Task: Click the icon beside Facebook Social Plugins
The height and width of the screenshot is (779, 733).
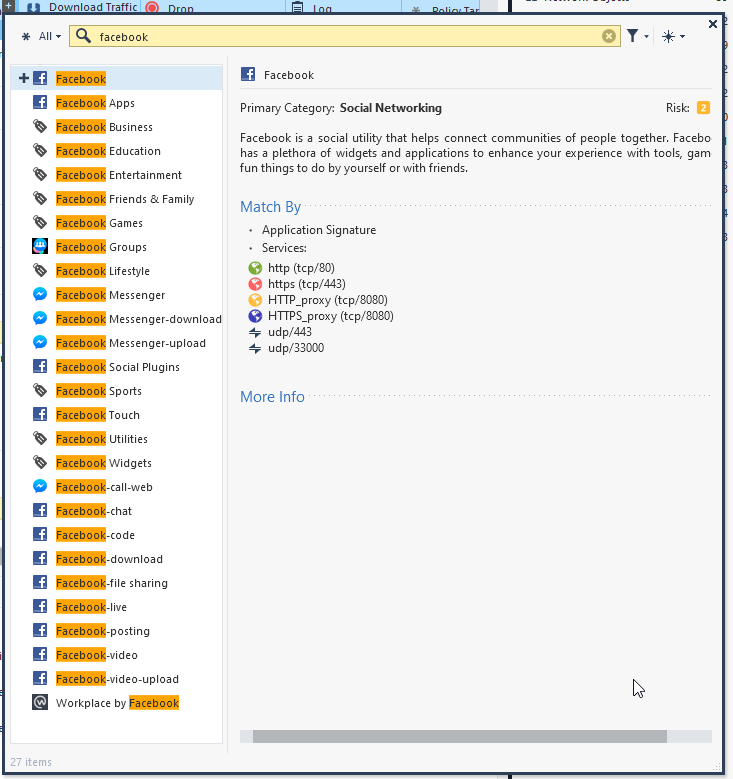Action: (x=40, y=367)
